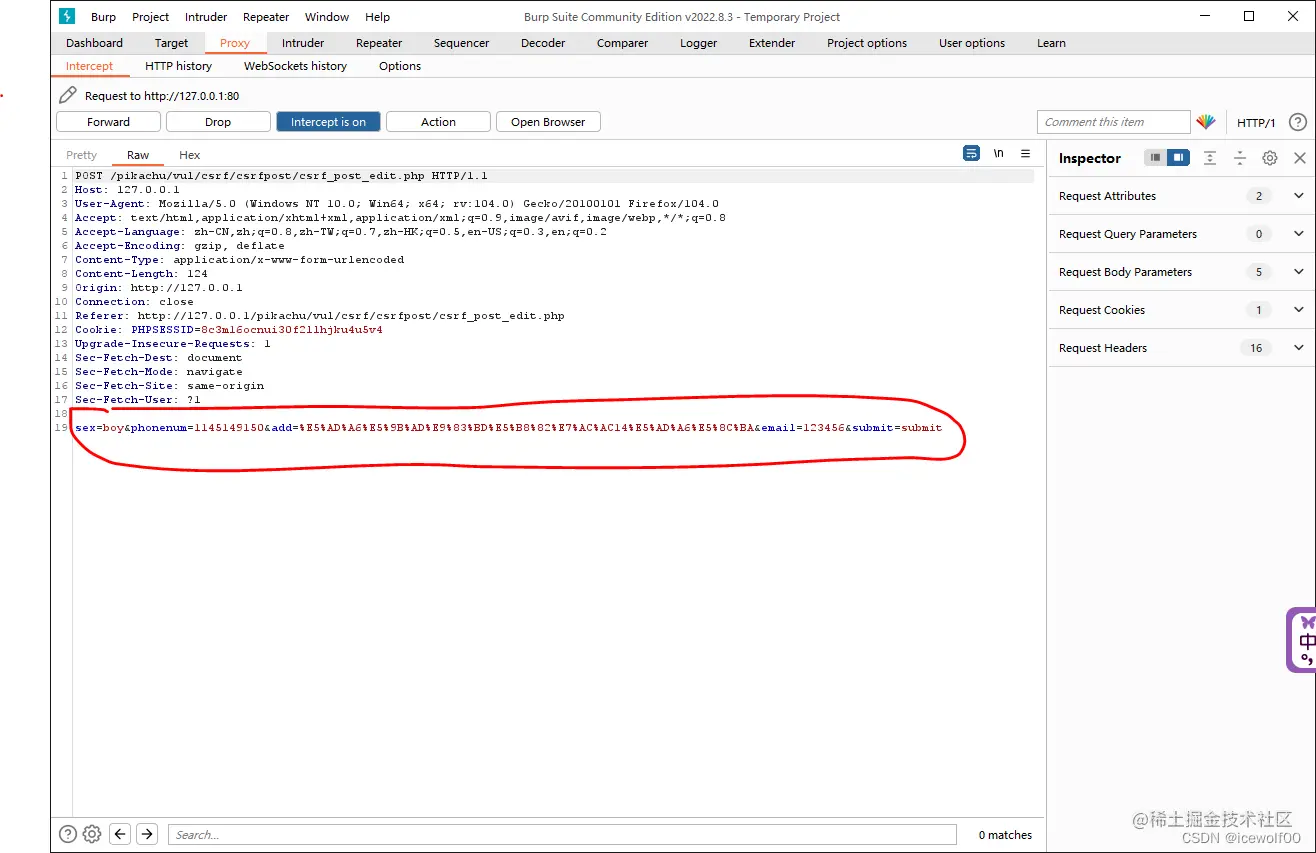
Task: Switch message view to Raw
Action: coord(138,155)
